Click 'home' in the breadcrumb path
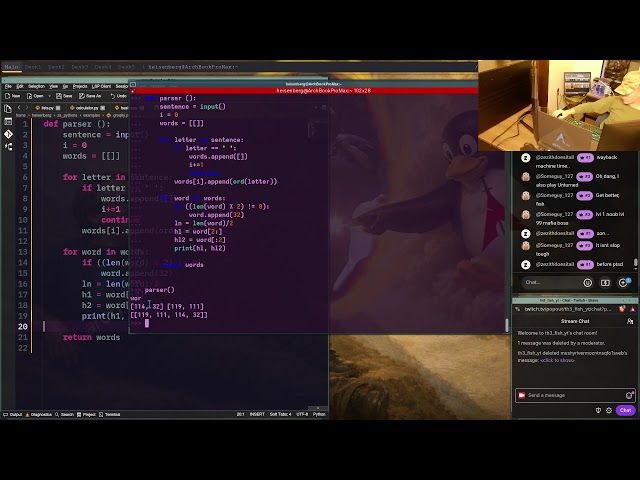The height and width of the screenshot is (480, 640). click(x=20, y=116)
